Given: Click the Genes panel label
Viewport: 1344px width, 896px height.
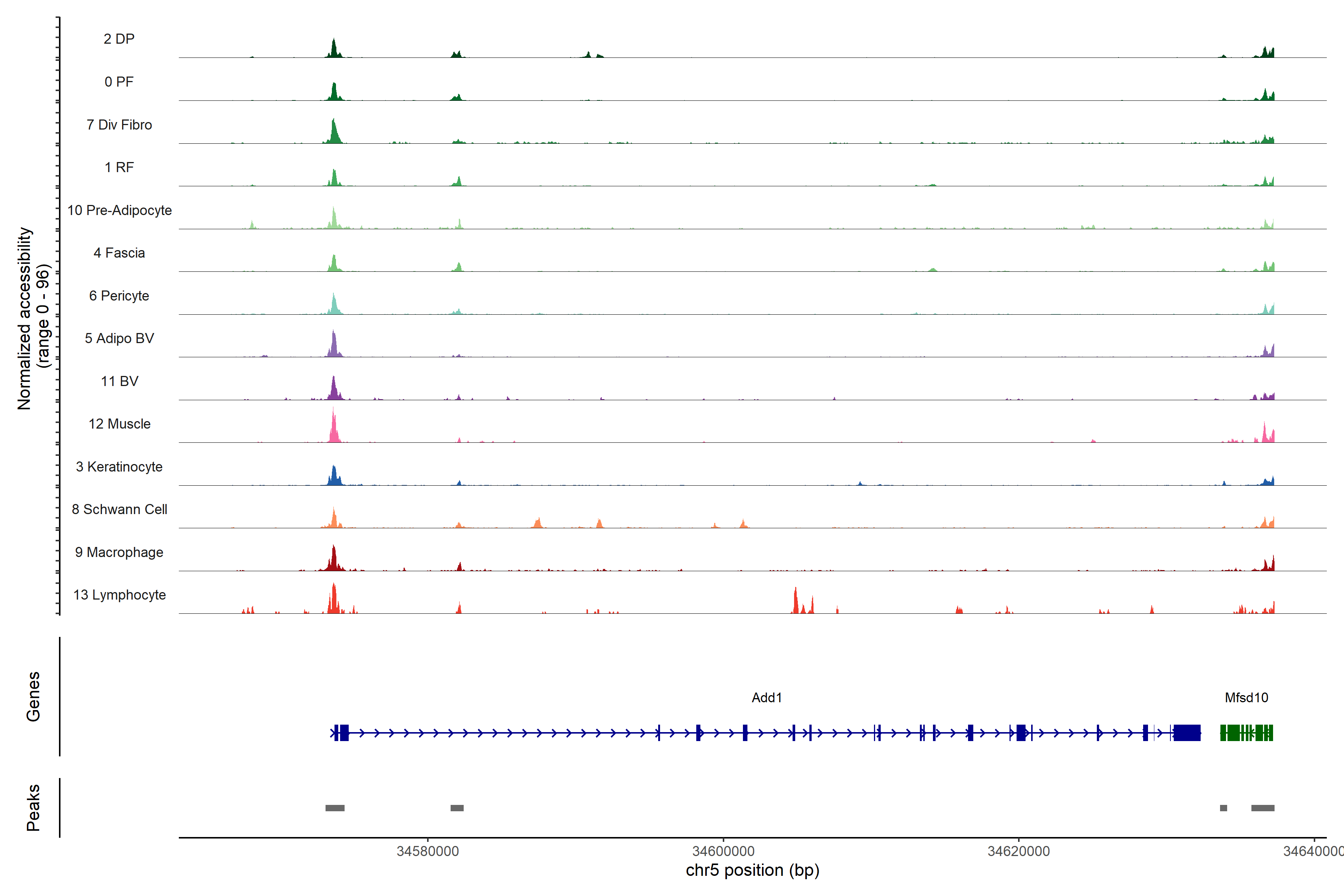Looking at the screenshot, I should point(33,697).
